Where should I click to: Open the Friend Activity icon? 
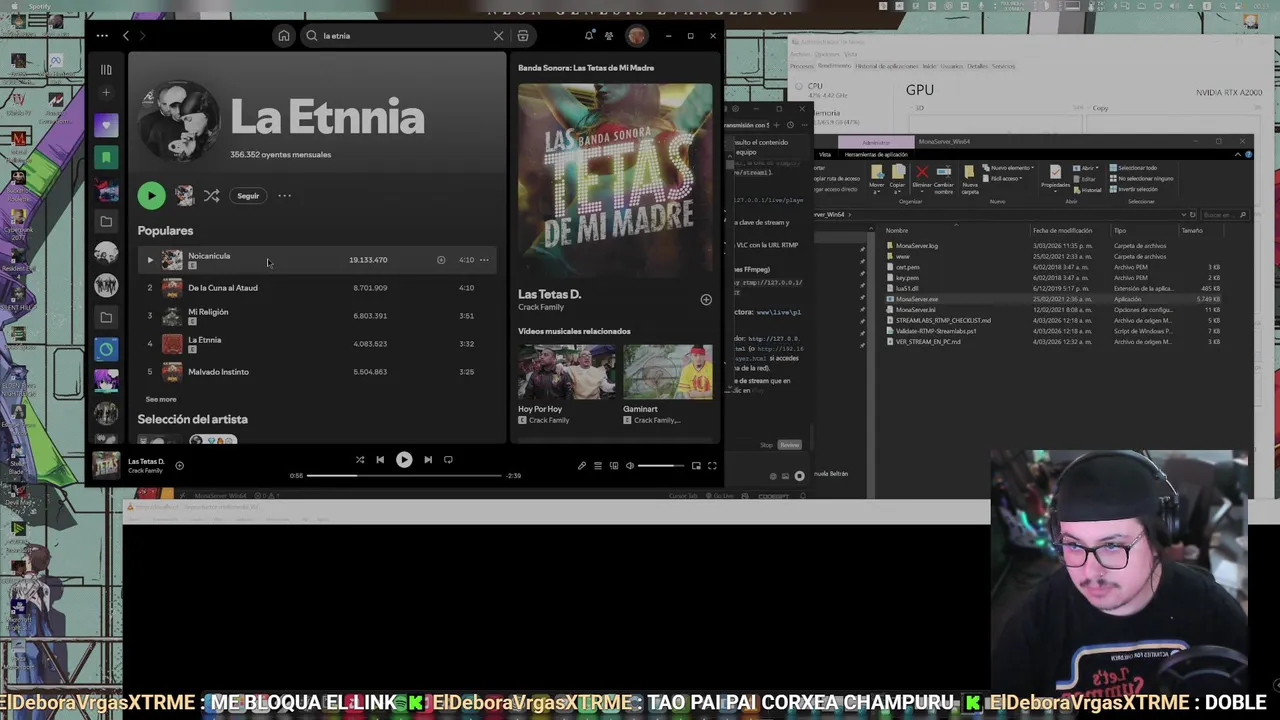[609, 36]
